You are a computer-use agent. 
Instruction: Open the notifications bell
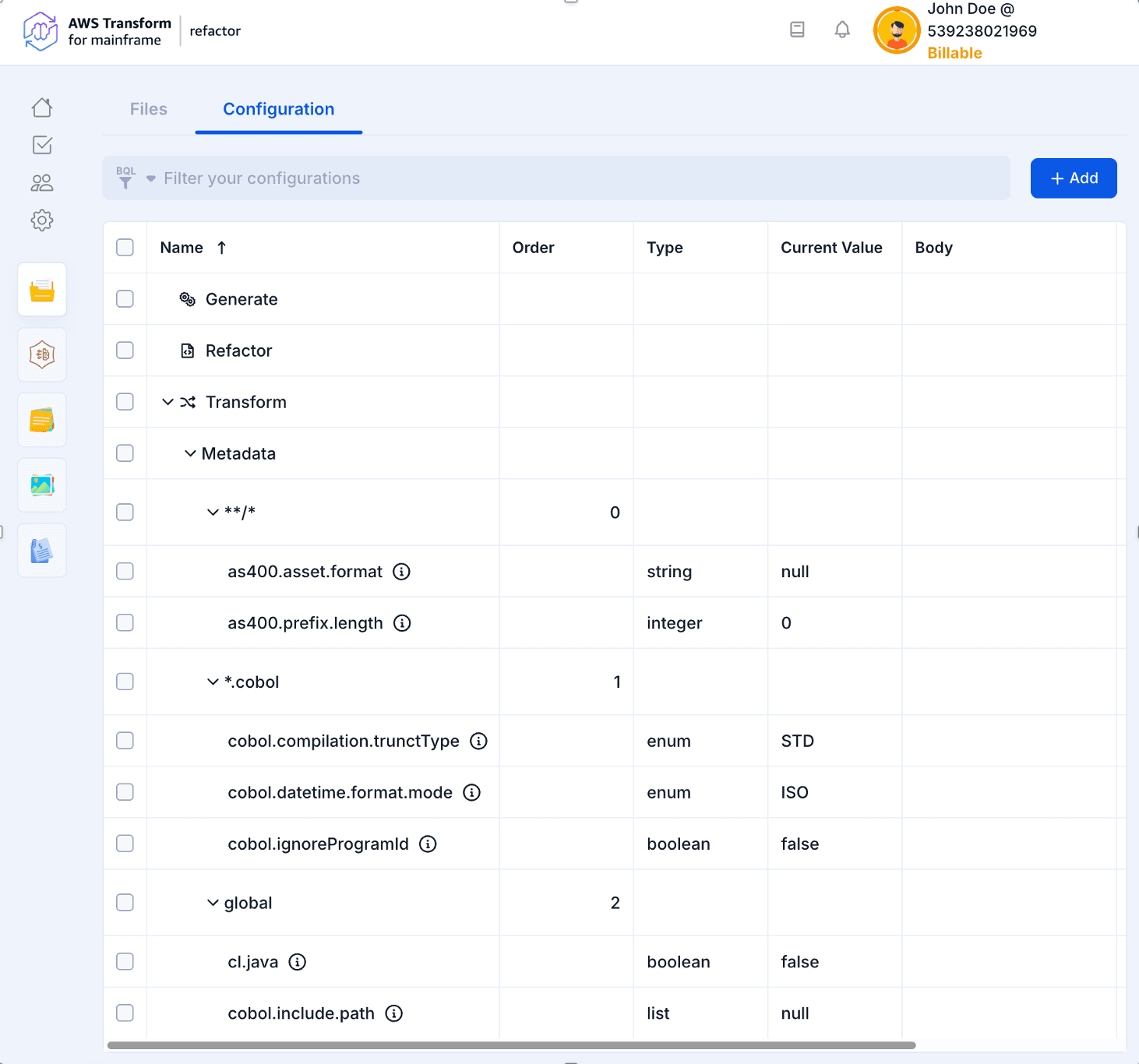point(842,30)
